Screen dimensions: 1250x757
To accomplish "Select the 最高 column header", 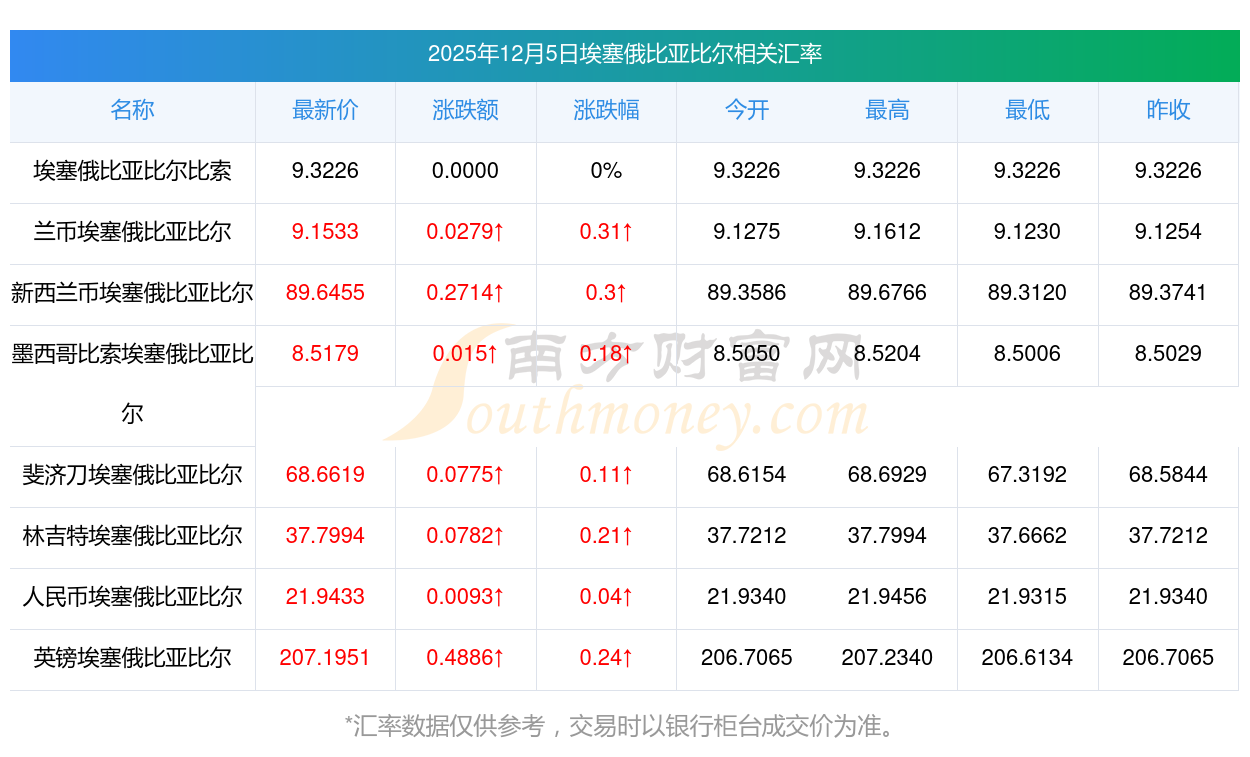I will [887, 111].
